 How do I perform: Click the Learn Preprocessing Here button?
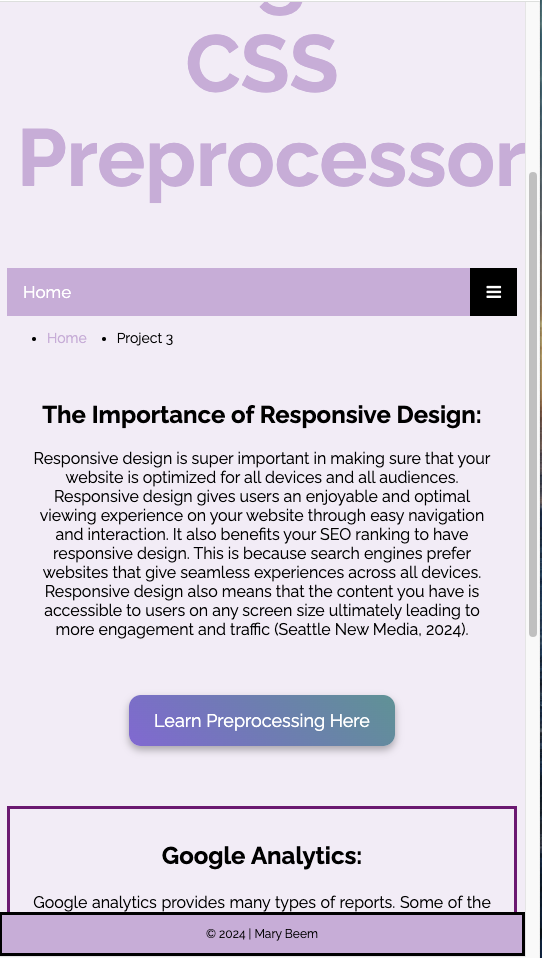[x=262, y=720]
